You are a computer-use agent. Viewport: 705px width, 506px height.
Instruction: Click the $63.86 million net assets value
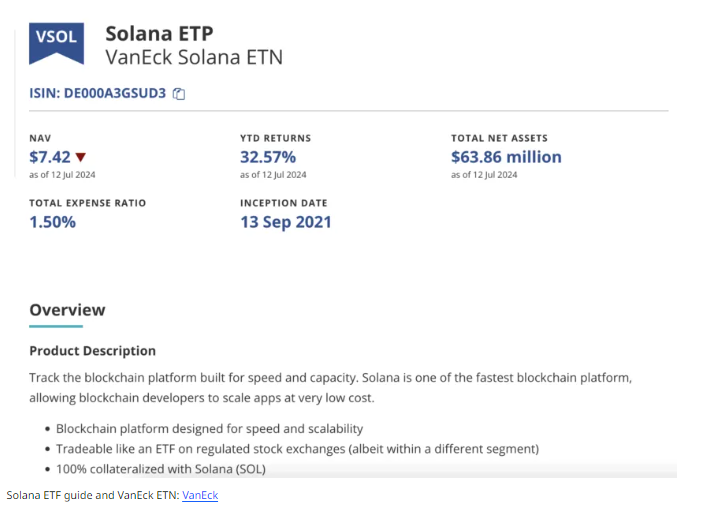[506, 157]
